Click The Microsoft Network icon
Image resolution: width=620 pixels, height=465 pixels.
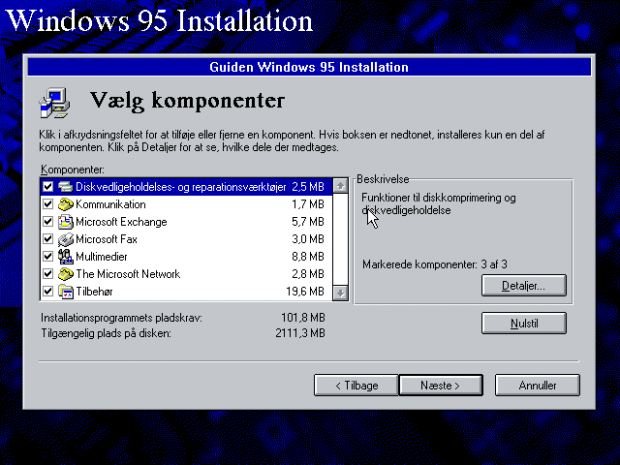pos(65,274)
